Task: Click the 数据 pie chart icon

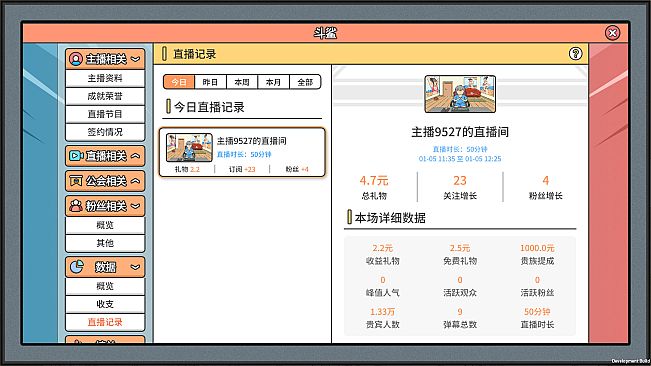Action: click(x=76, y=266)
